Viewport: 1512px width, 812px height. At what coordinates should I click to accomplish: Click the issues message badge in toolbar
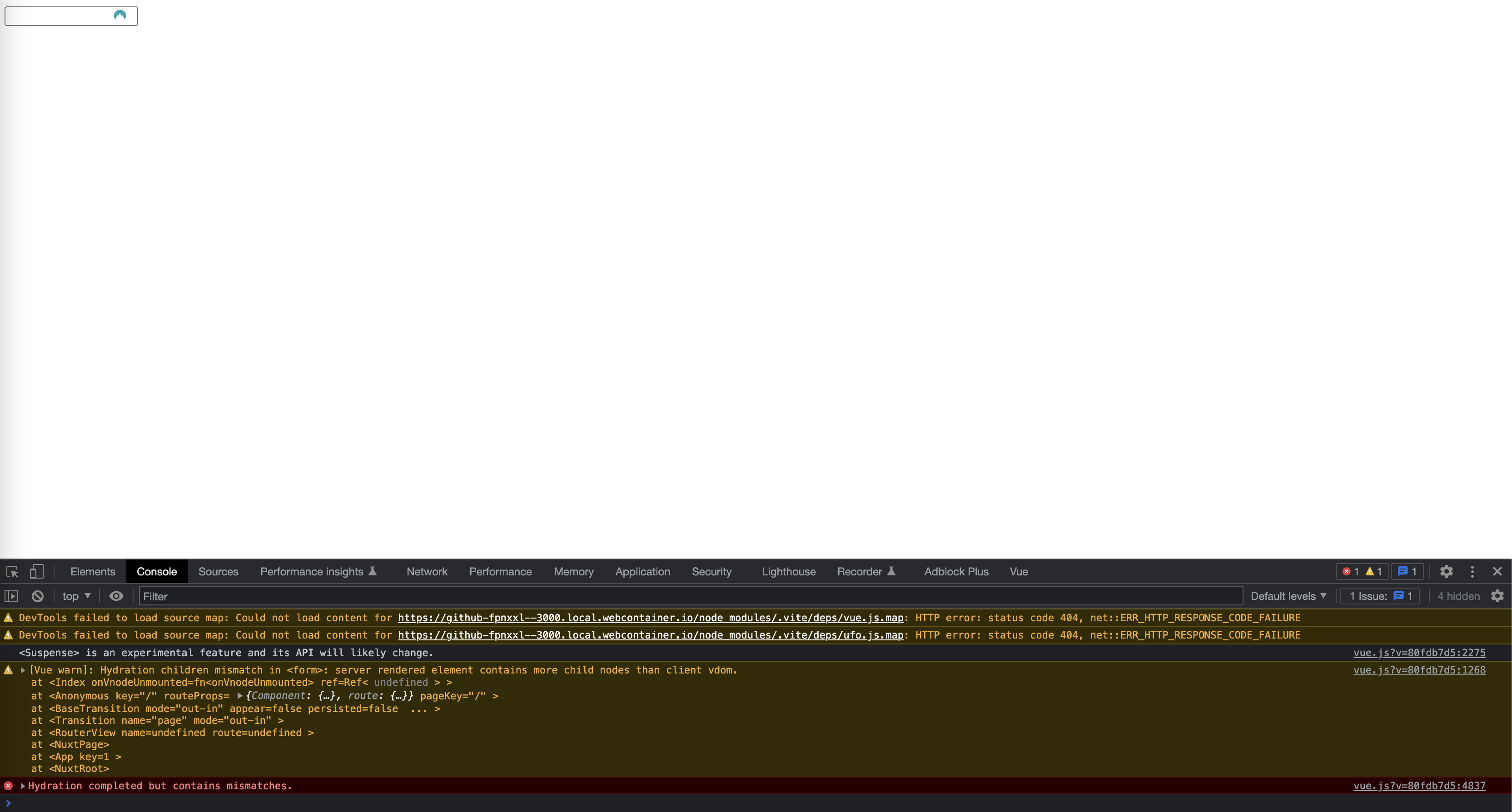click(x=1406, y=571)
